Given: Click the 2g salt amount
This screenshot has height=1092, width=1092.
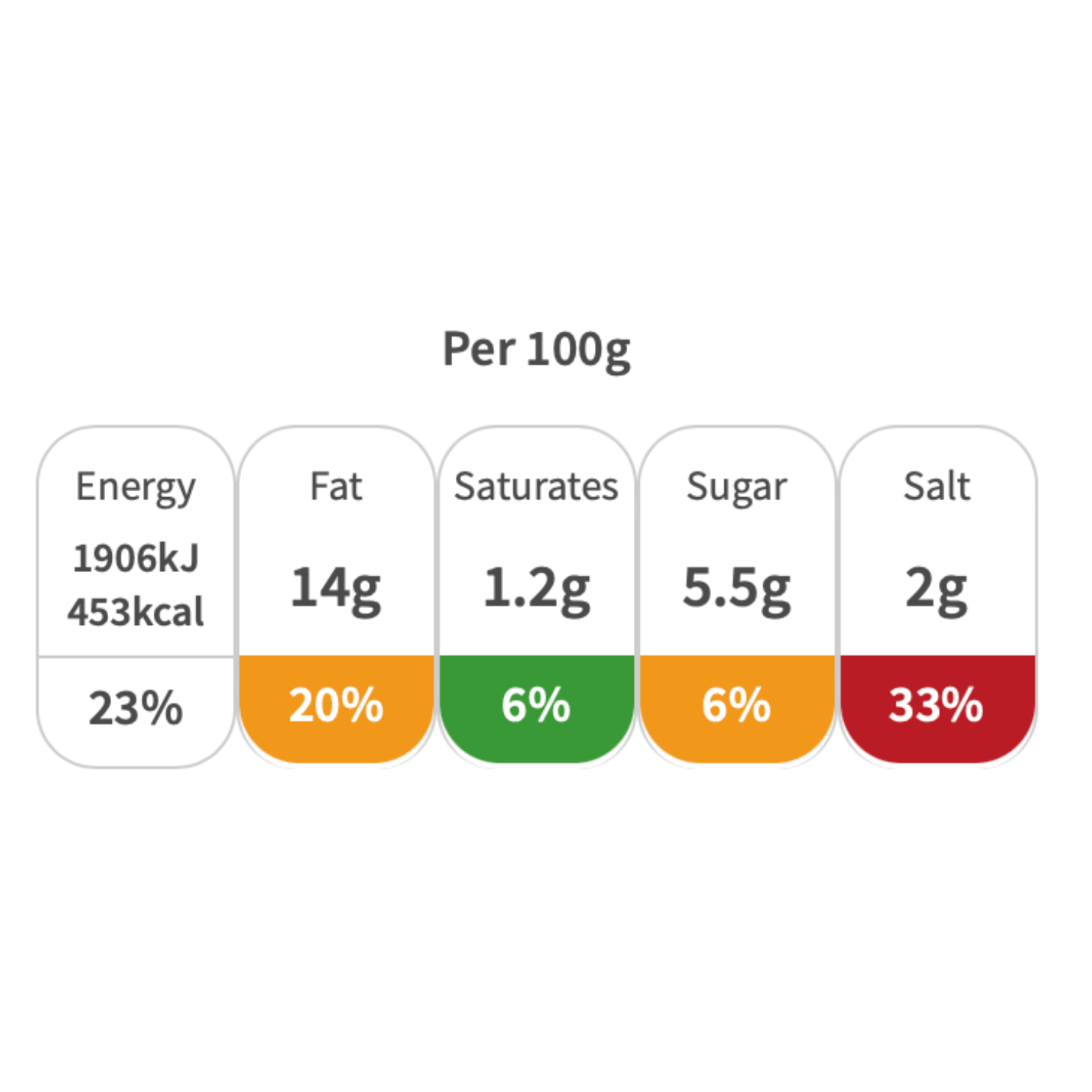Looking at the screenshot, I should (937, 588).
